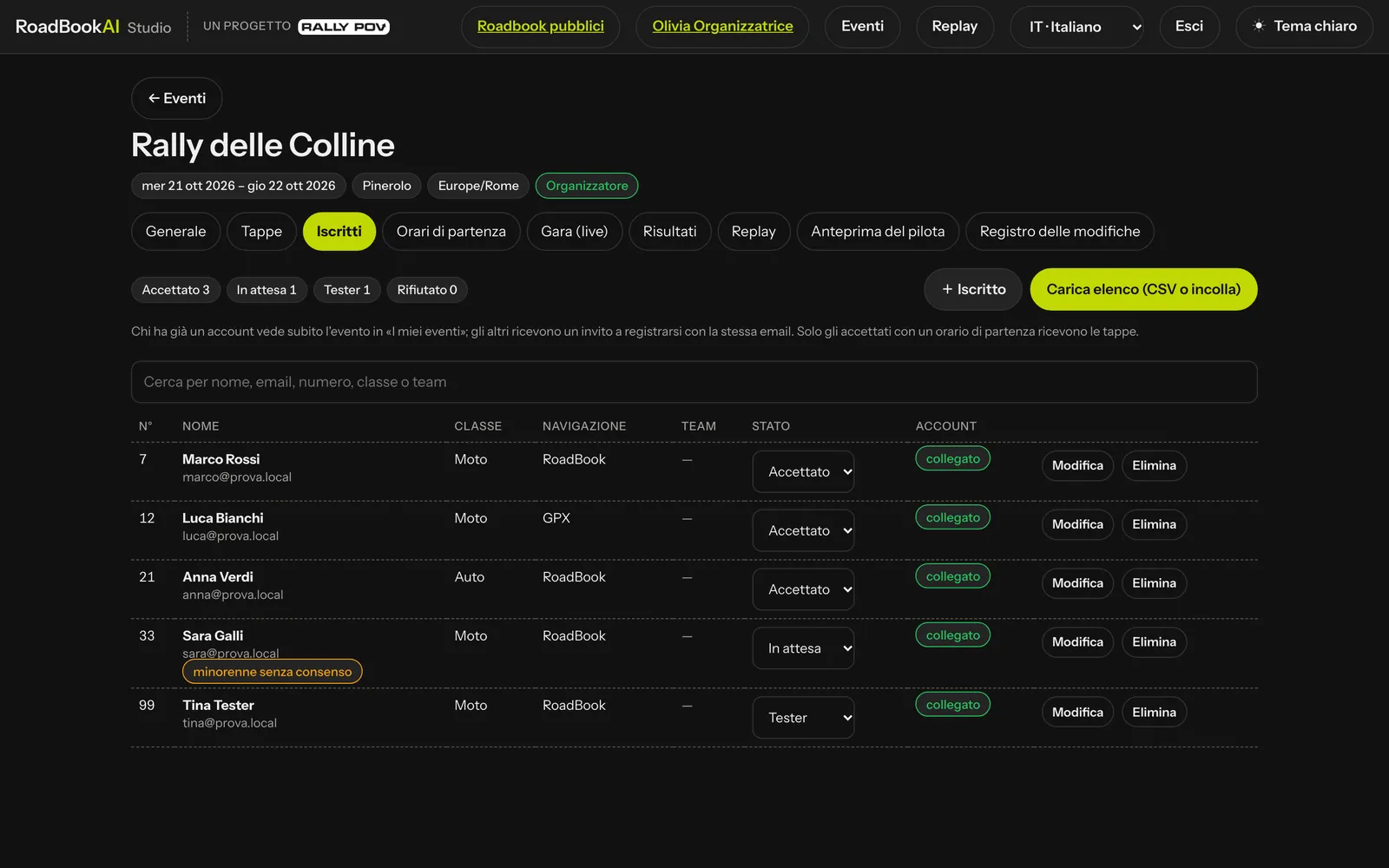
Task: Click the RoadBookAI Studio logo
Action: (x=94, y=27)
